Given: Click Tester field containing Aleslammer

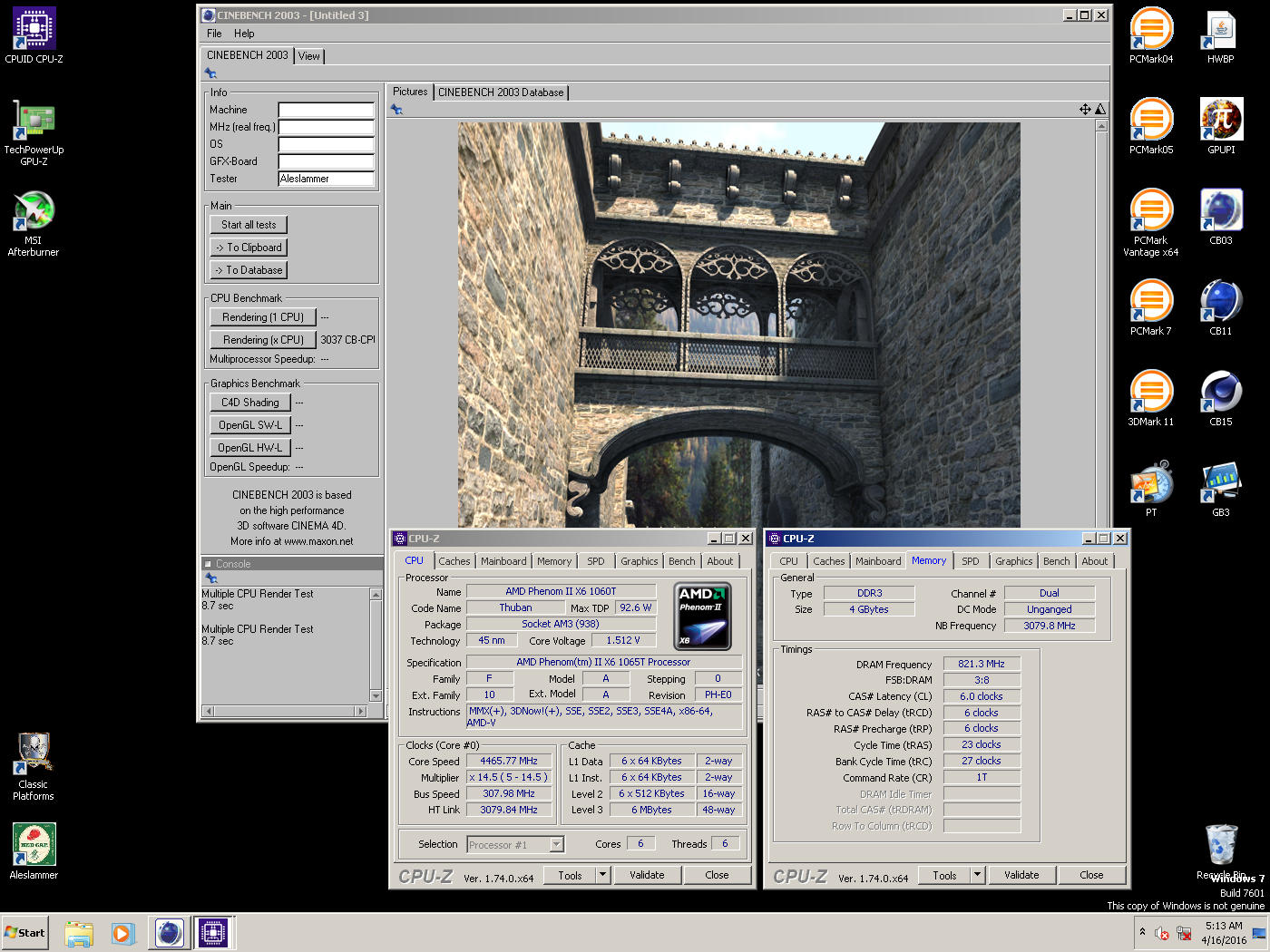Looking at the screenshot, I should 327,179.
